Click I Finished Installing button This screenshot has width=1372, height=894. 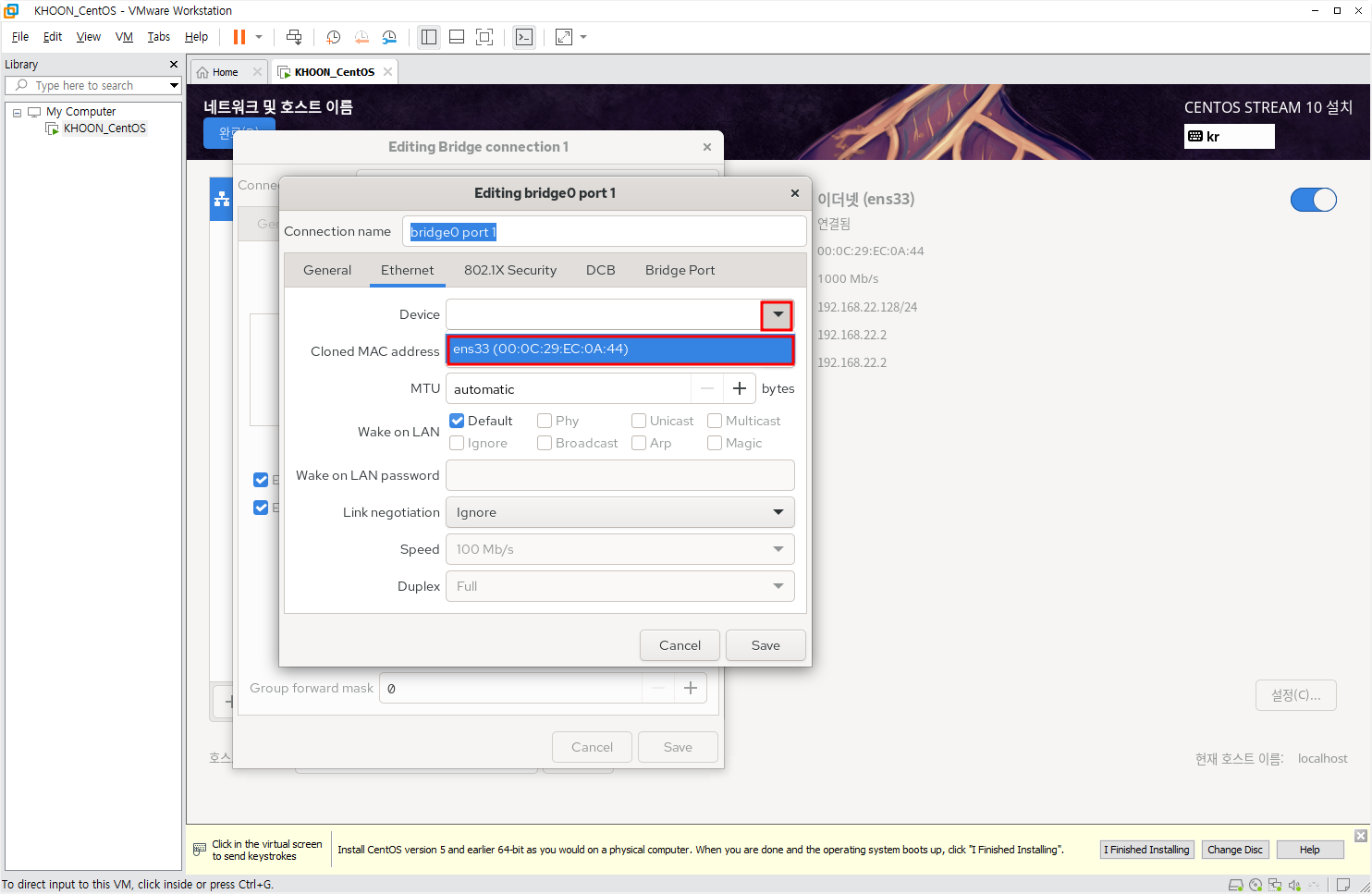[1146, 850]
